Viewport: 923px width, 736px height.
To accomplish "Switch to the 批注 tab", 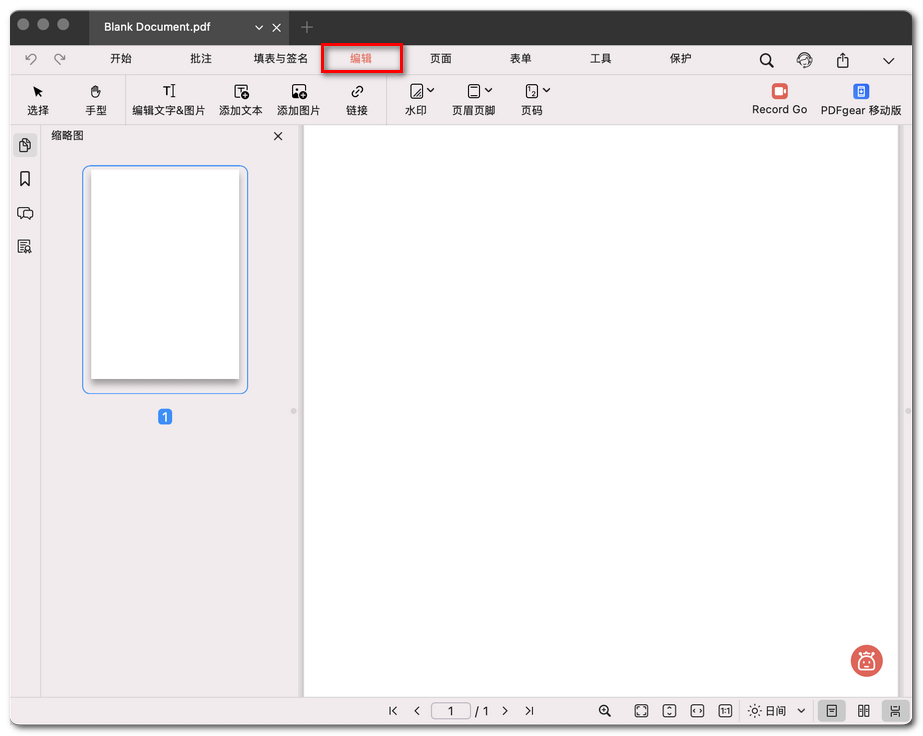I will point(201,59).
